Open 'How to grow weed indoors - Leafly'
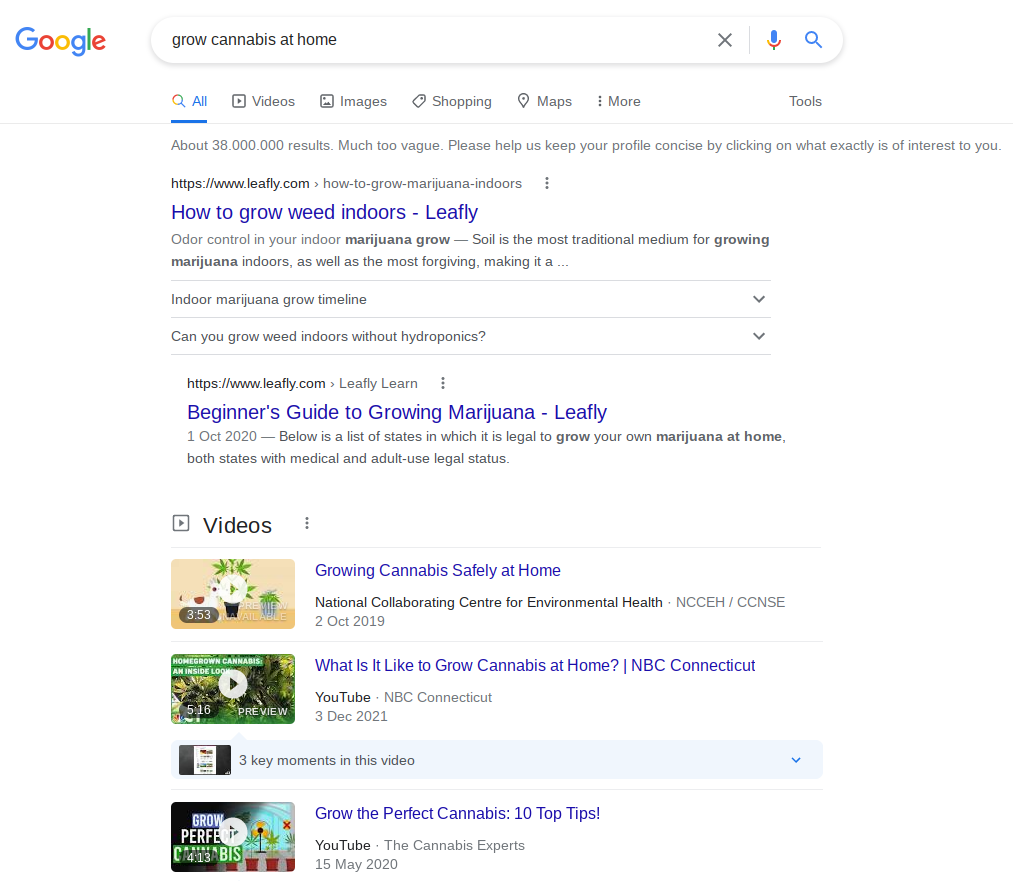The image size is (1013, 881). [x=324, y=212]
